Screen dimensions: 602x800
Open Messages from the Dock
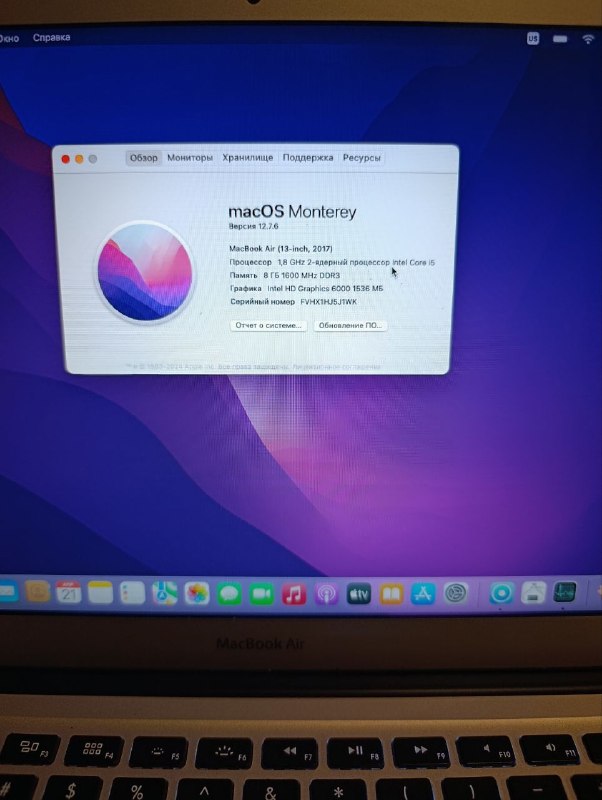tap(230, 594)
